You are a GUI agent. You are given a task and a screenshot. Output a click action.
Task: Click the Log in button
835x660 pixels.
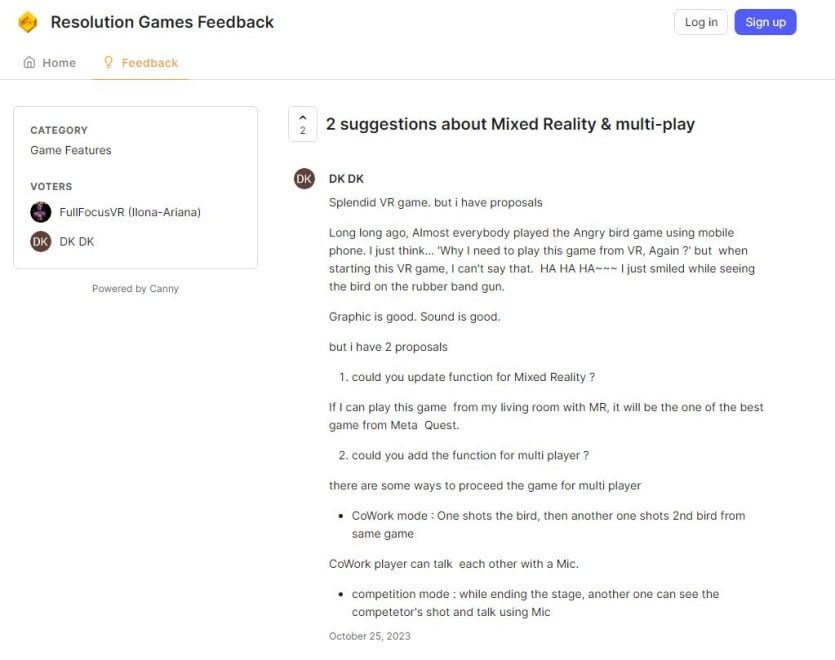pyautogui.click(x=701, y=22)
